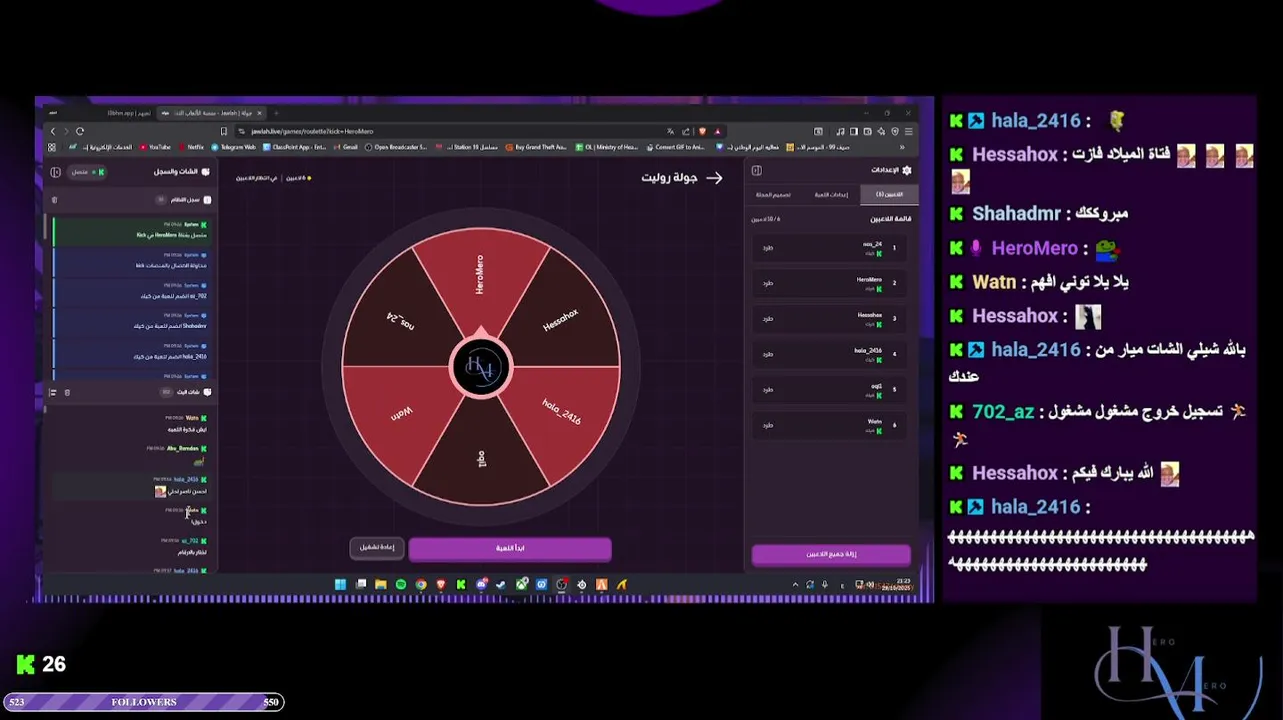
Task: Open the Gmail bookmark
Action: 346,147
